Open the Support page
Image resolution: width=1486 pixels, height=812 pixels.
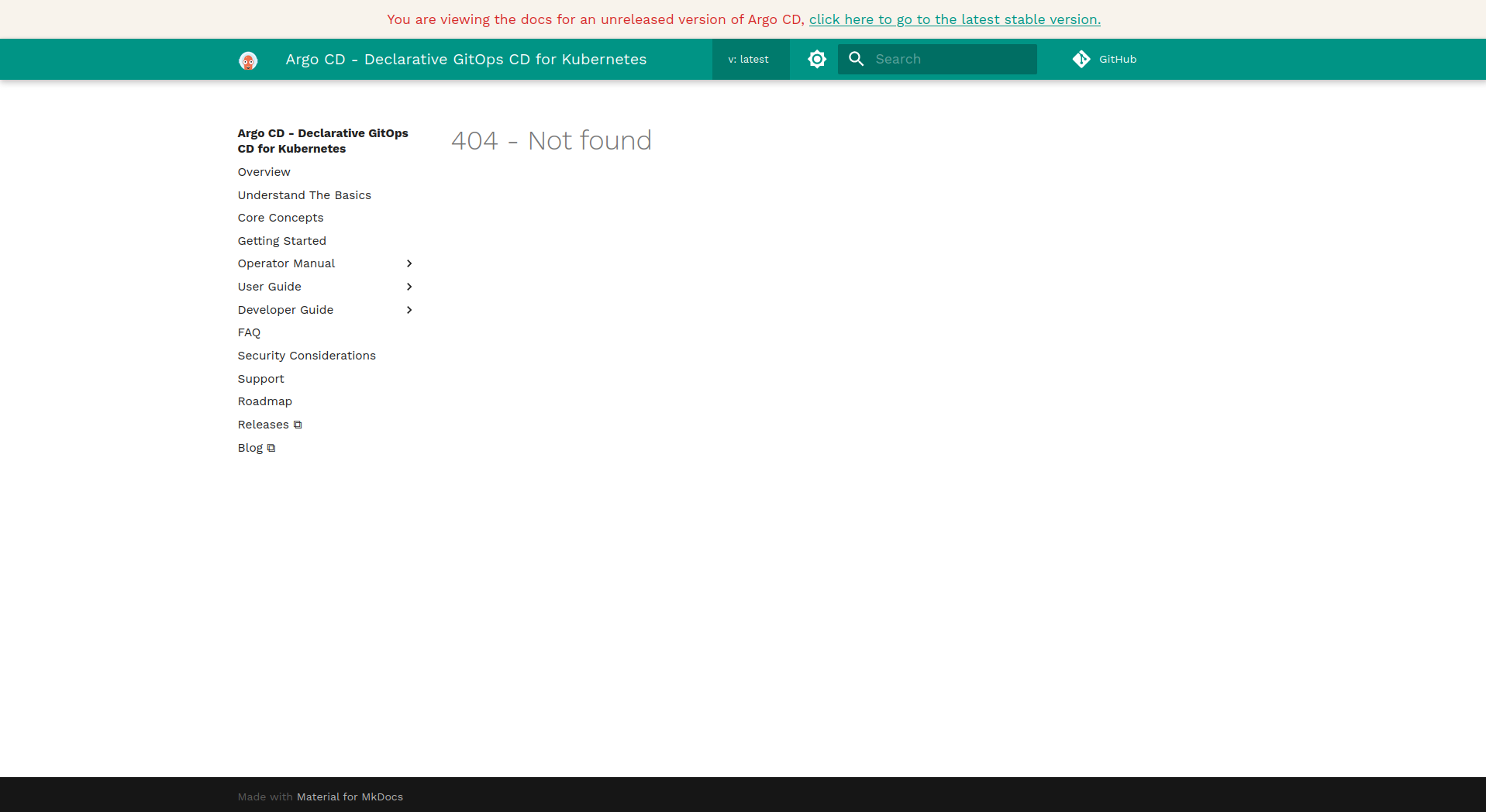coord(260,379)
